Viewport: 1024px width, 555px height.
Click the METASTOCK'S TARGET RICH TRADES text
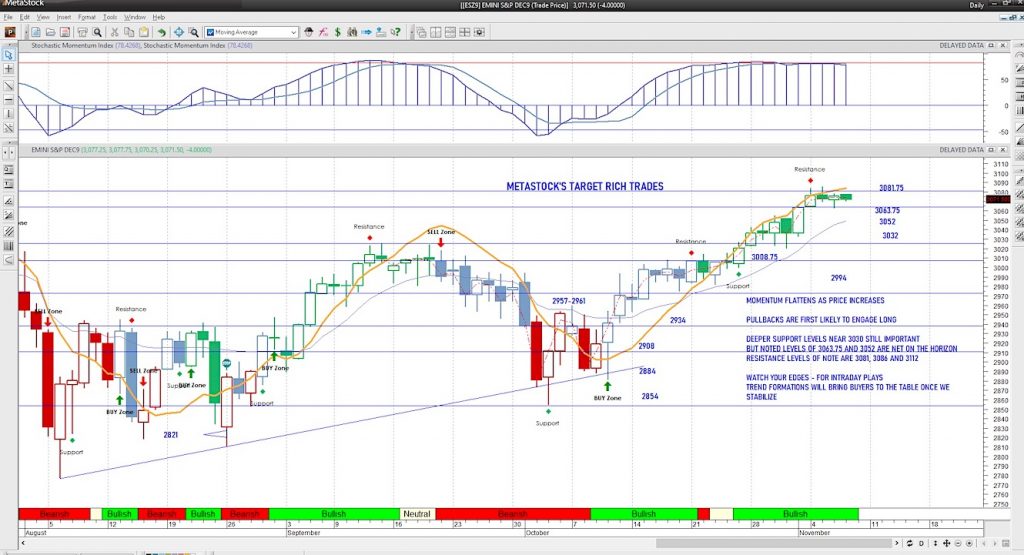click(x=584, y=186)
